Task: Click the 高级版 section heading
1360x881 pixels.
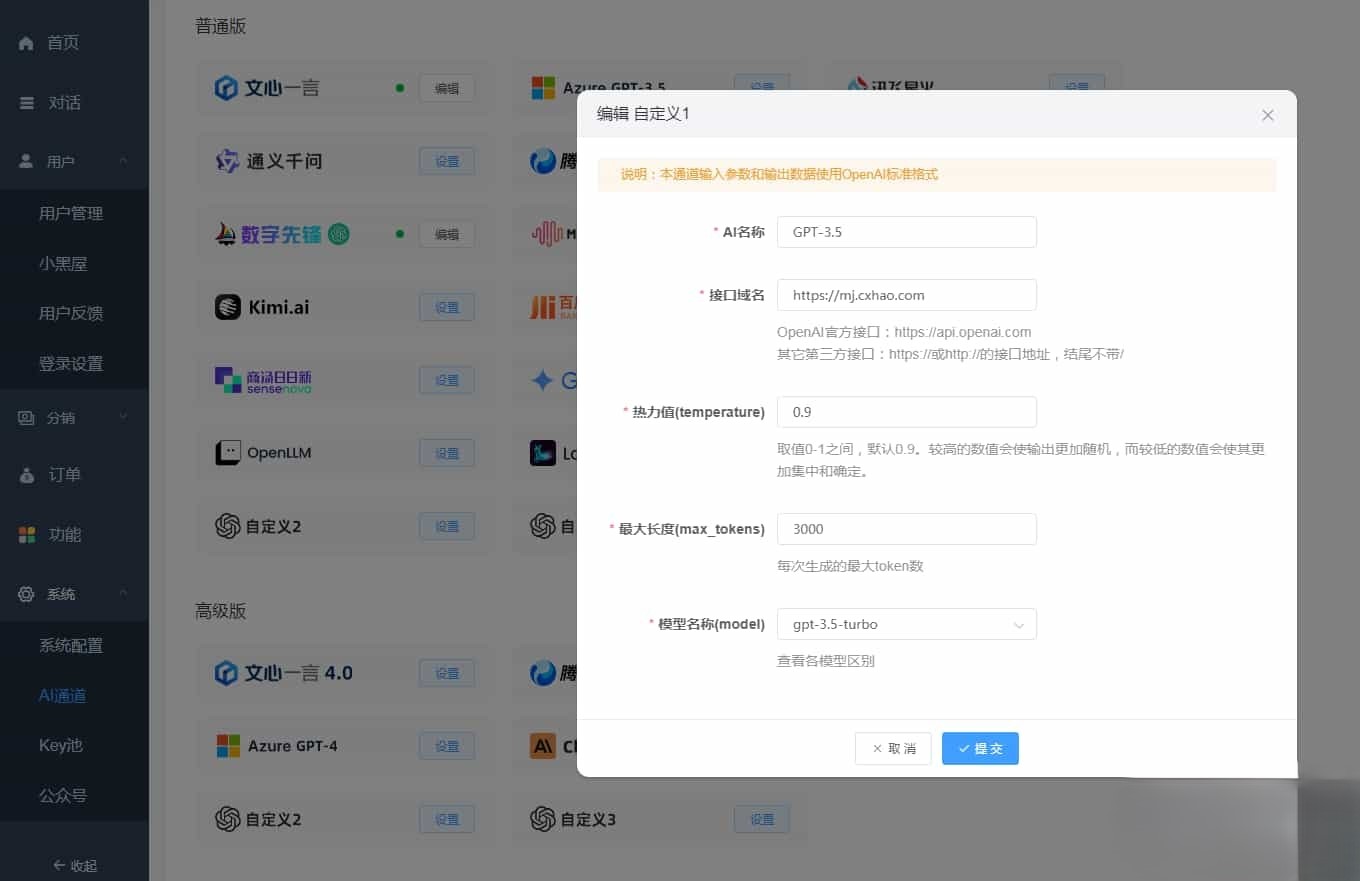Action: coord(220,611)
